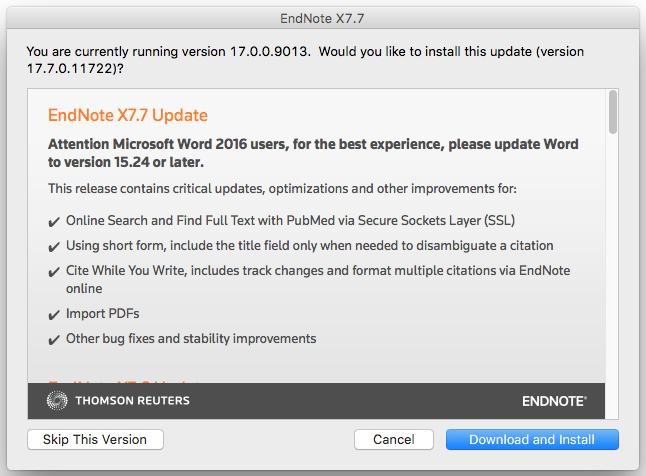Click checkmark beside Online Search and PubMed
Viewport: 646px width, 476px height.
coord(54,221)
